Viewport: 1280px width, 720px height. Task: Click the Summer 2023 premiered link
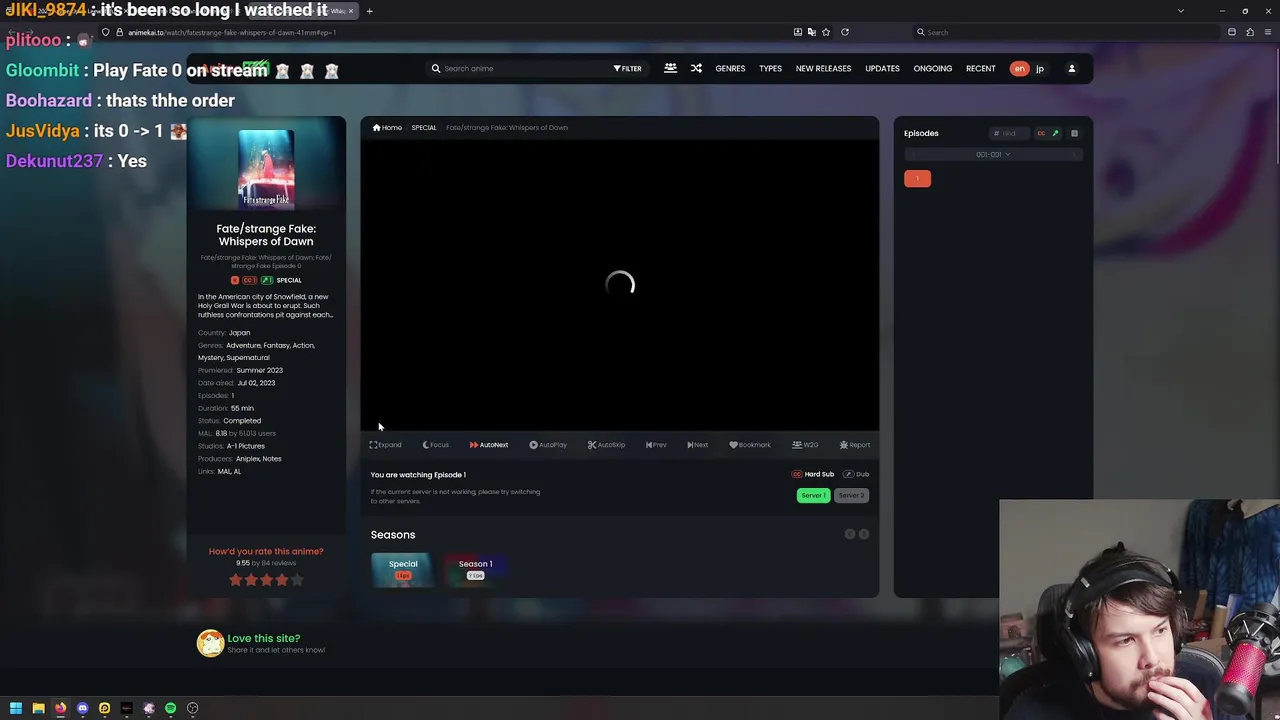click(x=259, y=370)
